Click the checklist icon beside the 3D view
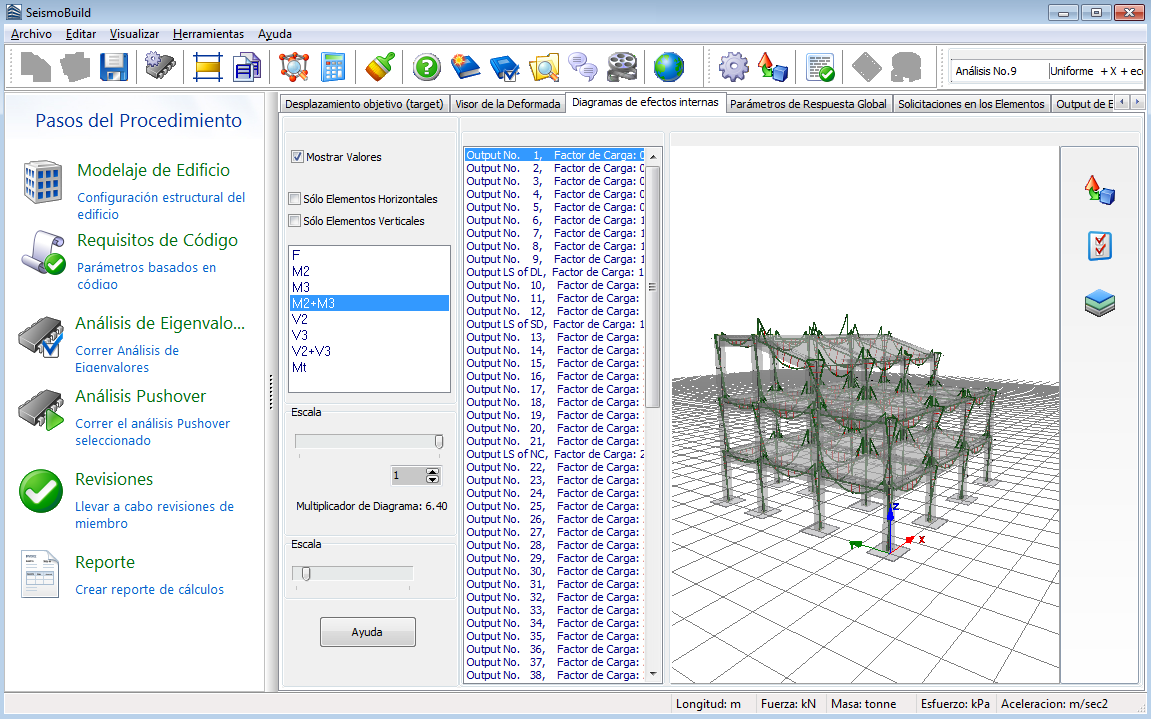 point(1099,246)
